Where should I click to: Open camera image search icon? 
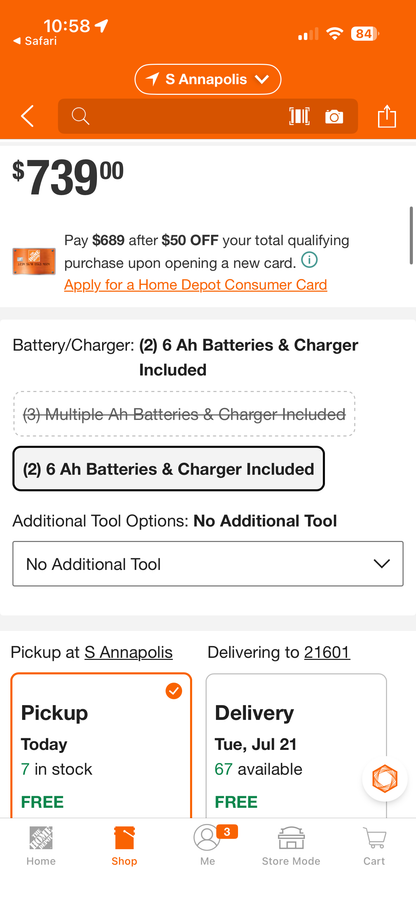pos(334,117)
